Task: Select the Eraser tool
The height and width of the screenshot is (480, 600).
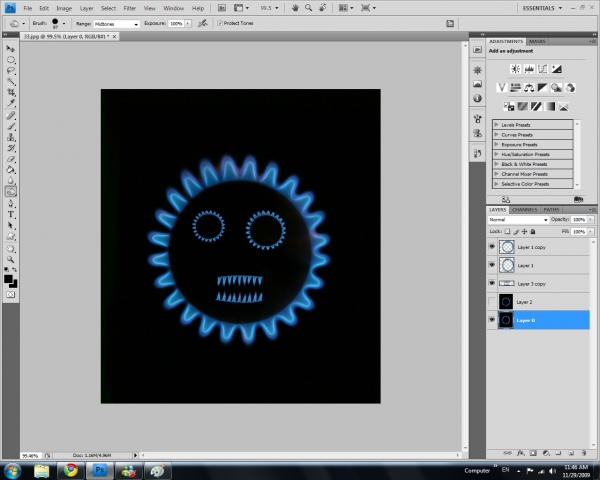Action: point(11,159)
